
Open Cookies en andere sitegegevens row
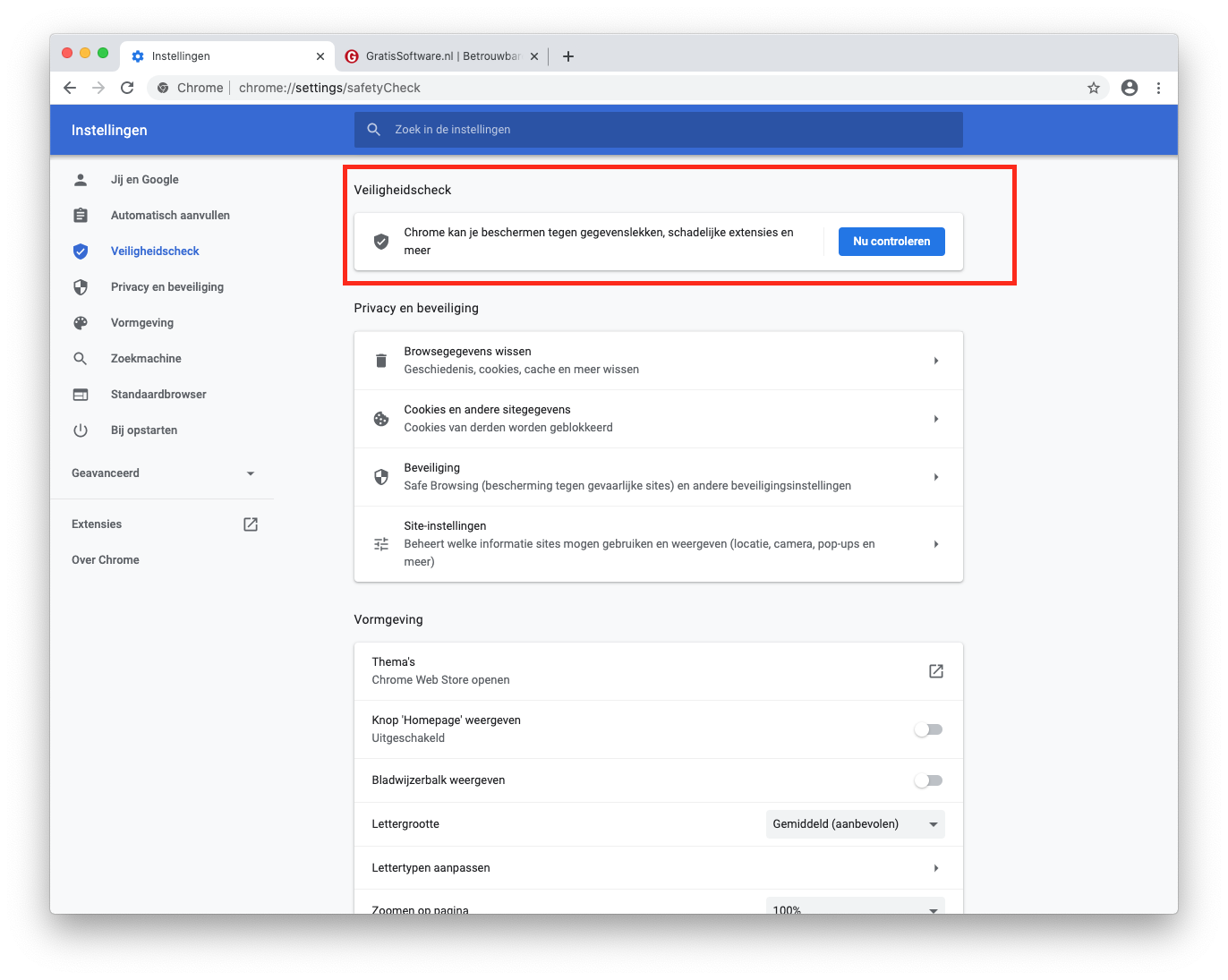coord(658,419)
